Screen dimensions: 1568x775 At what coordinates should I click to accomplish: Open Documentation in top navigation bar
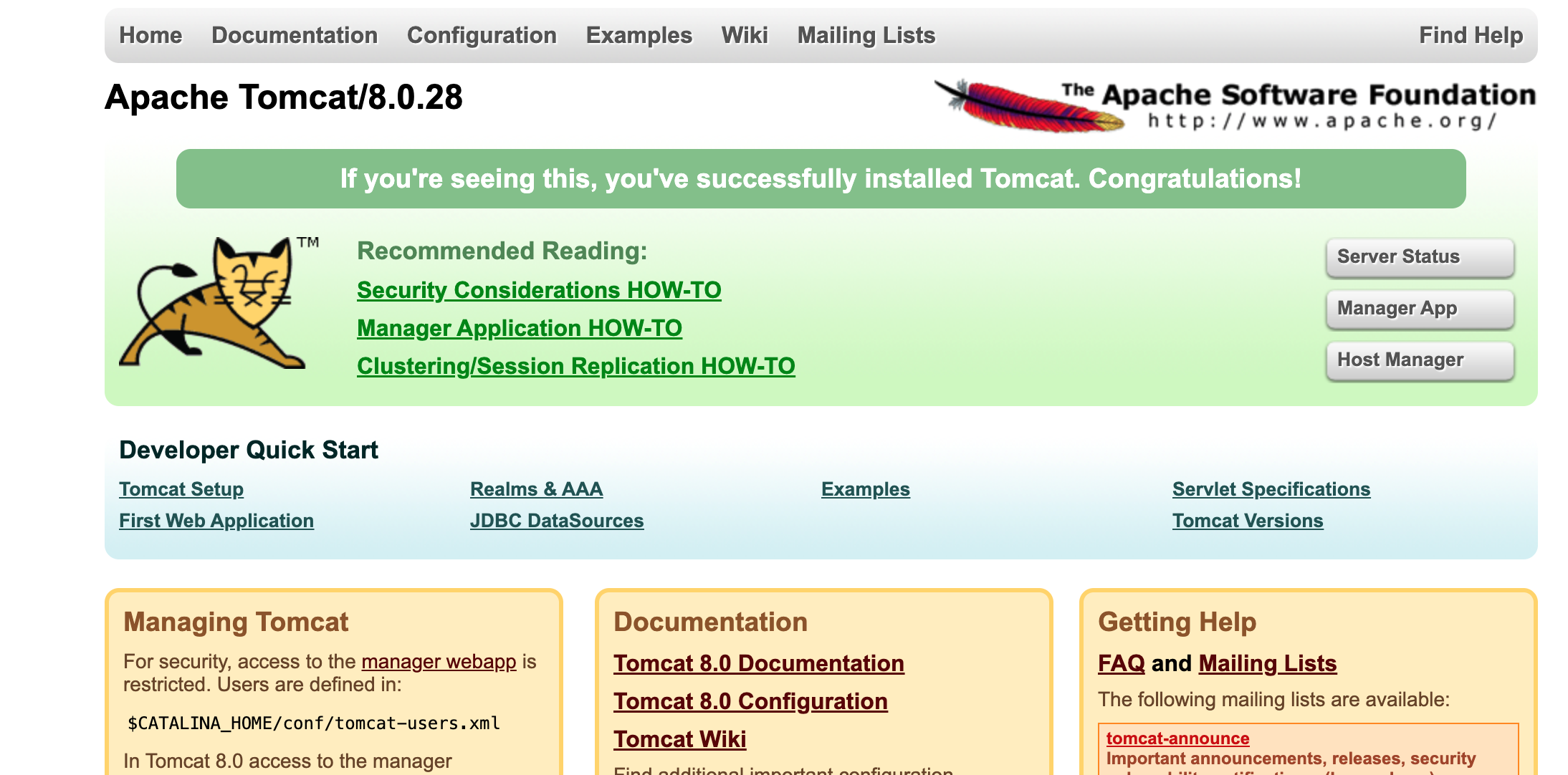(295, 35)
